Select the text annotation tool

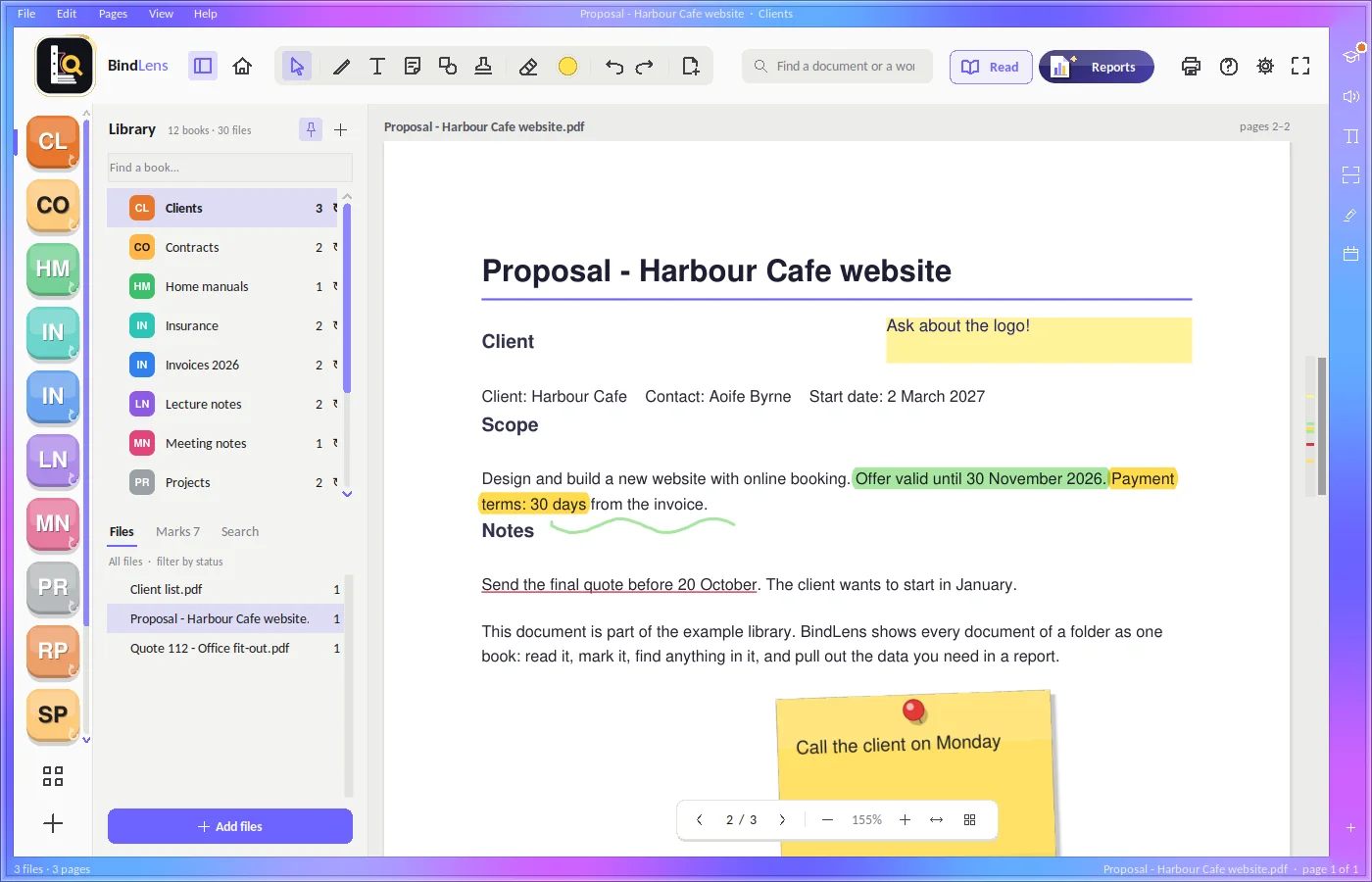click(376, 66)
